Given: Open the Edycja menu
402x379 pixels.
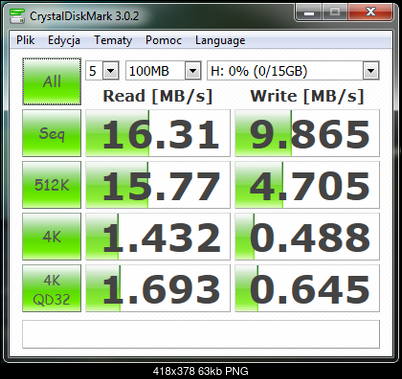Looking at the screenshot, I should click(64, 40).
